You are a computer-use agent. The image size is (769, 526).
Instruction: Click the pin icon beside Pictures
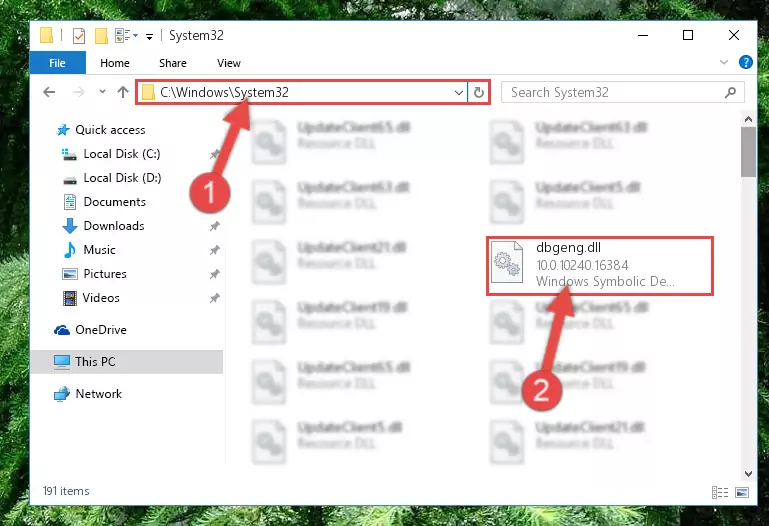(215, 275)
